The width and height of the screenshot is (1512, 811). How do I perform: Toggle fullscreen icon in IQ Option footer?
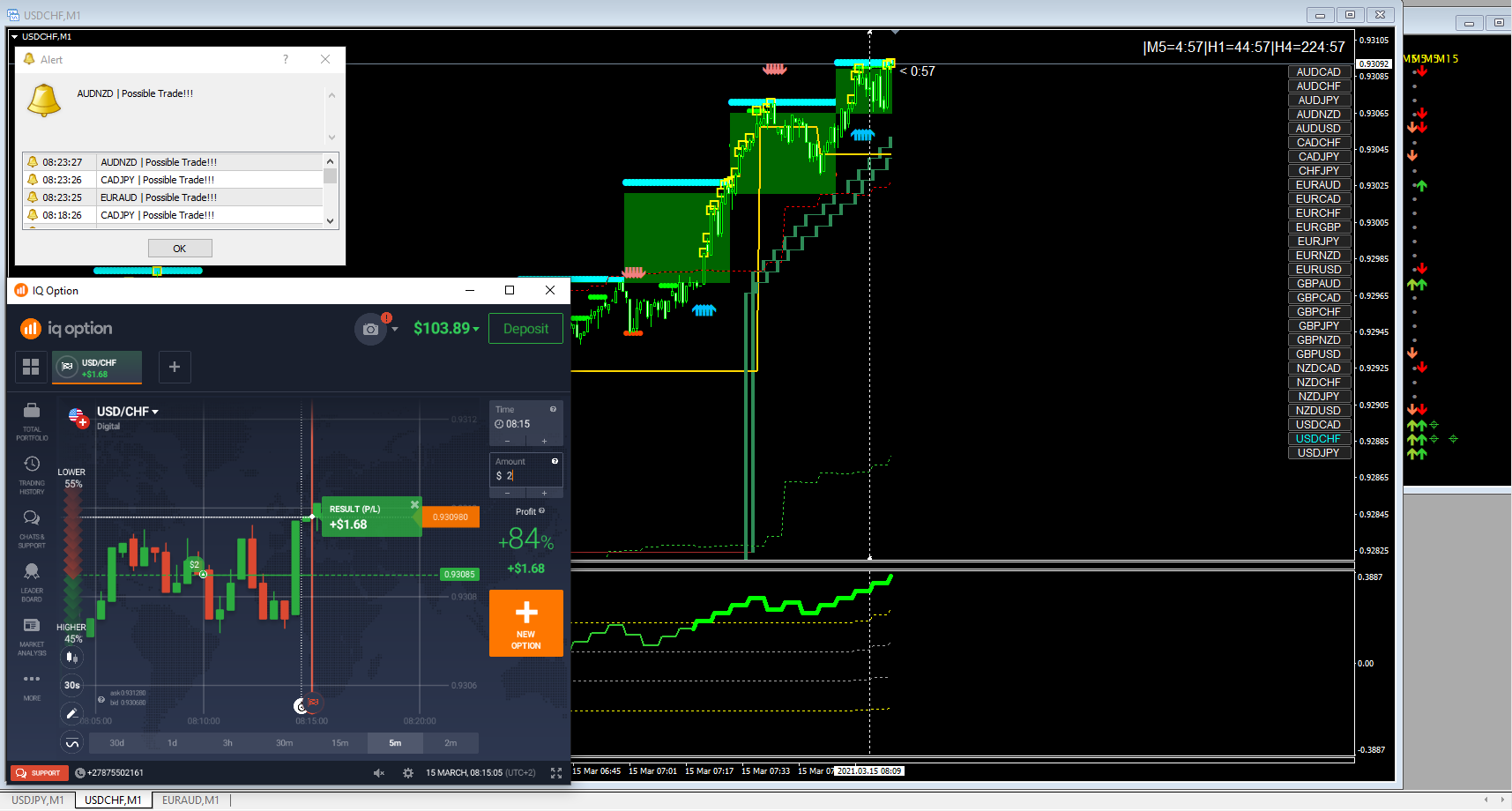(556, 773)
